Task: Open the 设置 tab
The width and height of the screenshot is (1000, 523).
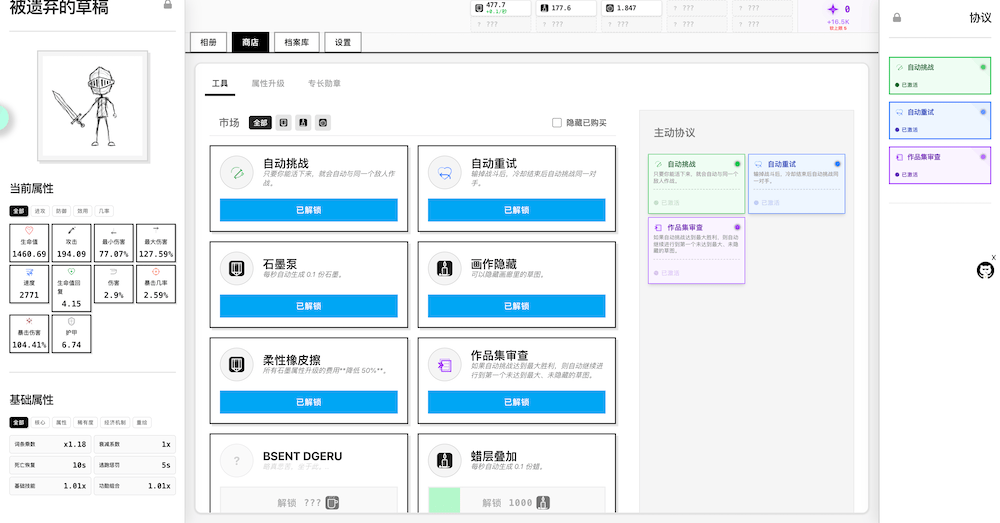Action: [343, 42]
